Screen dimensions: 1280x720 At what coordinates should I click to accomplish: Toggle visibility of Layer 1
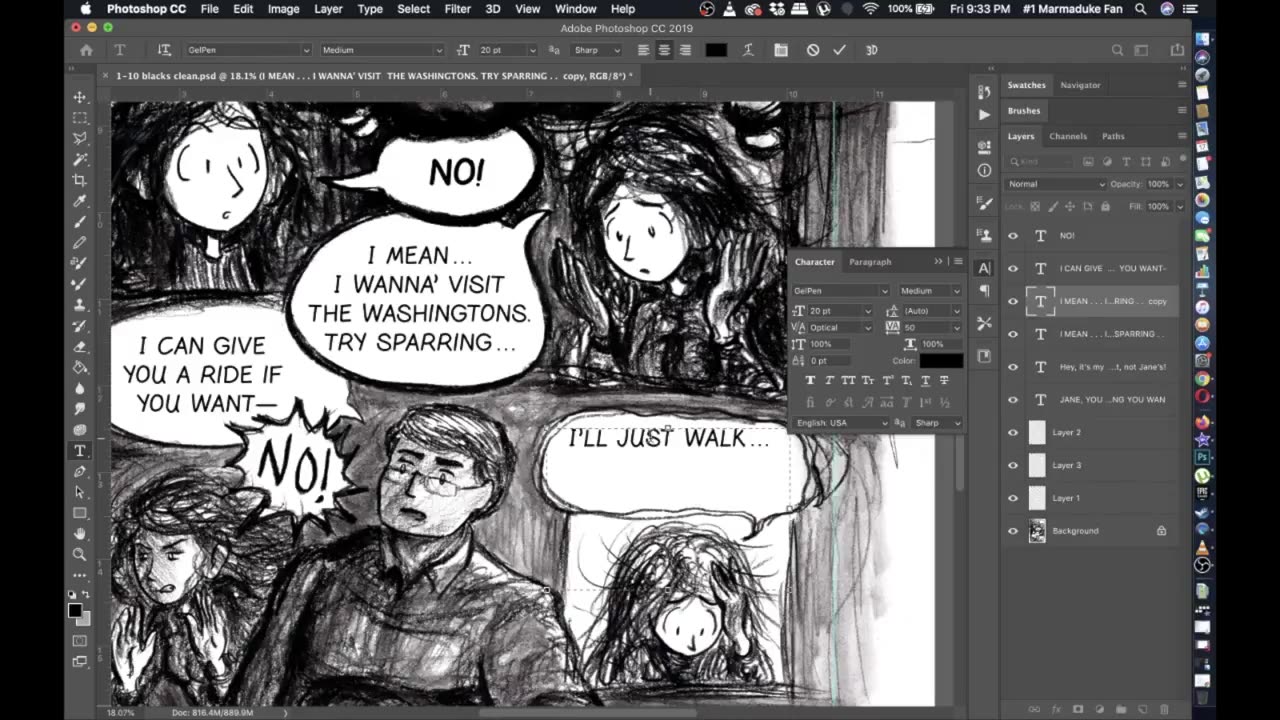[x=1013, y=498]
